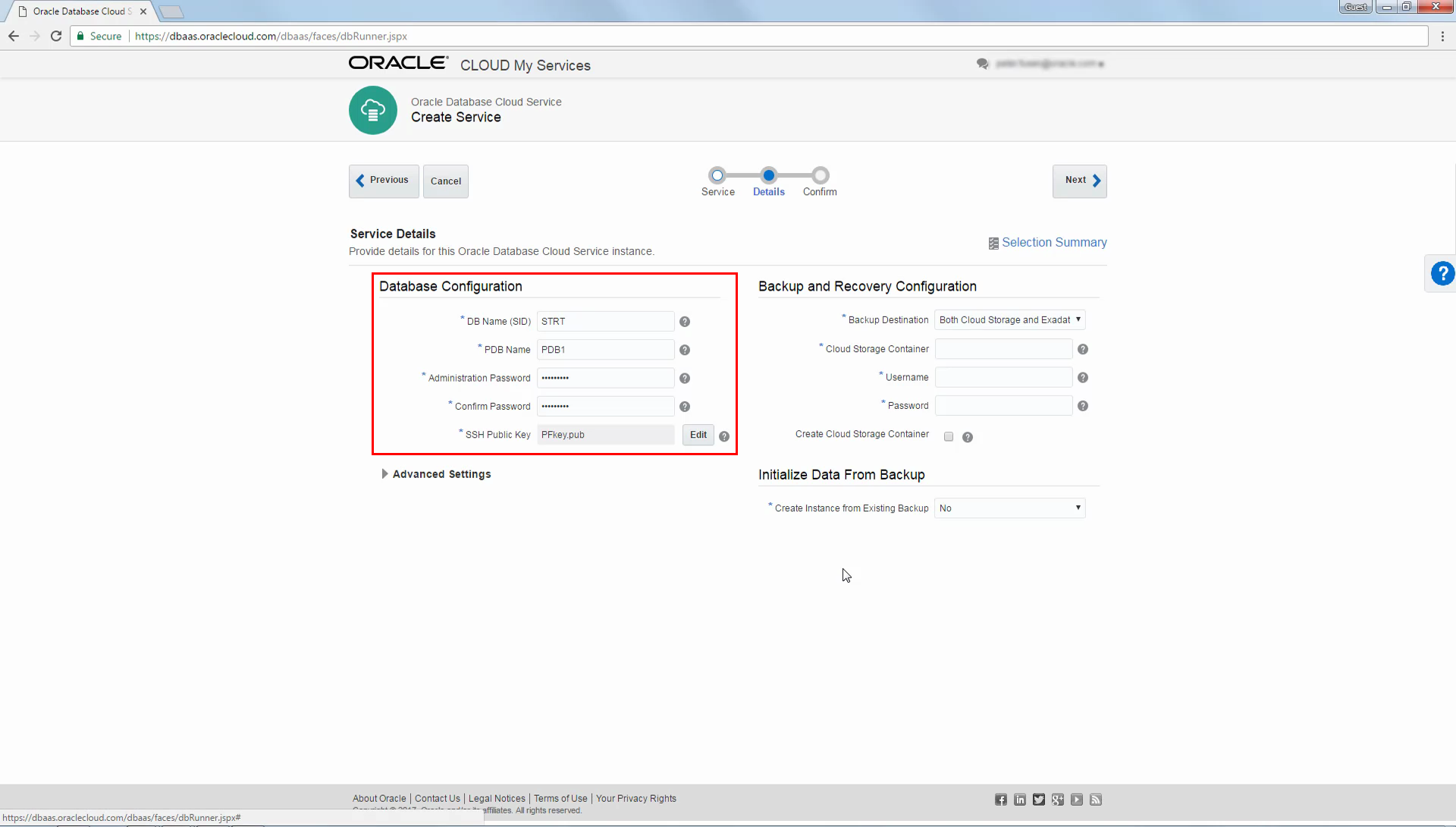Click help icon beside Confirm Password
Viewport: 1456px width, 827px height.
click(x=685, y=407)
